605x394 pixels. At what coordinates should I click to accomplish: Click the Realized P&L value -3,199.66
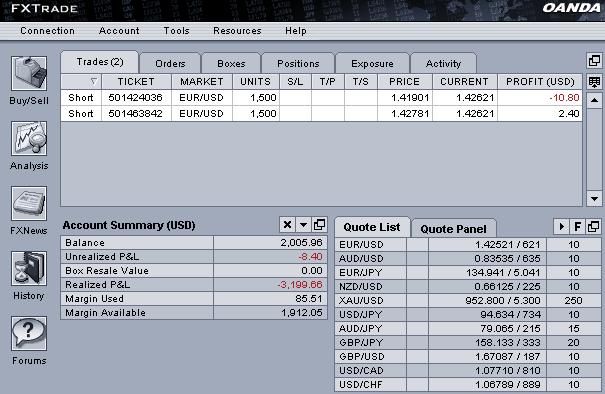[300, 285]
